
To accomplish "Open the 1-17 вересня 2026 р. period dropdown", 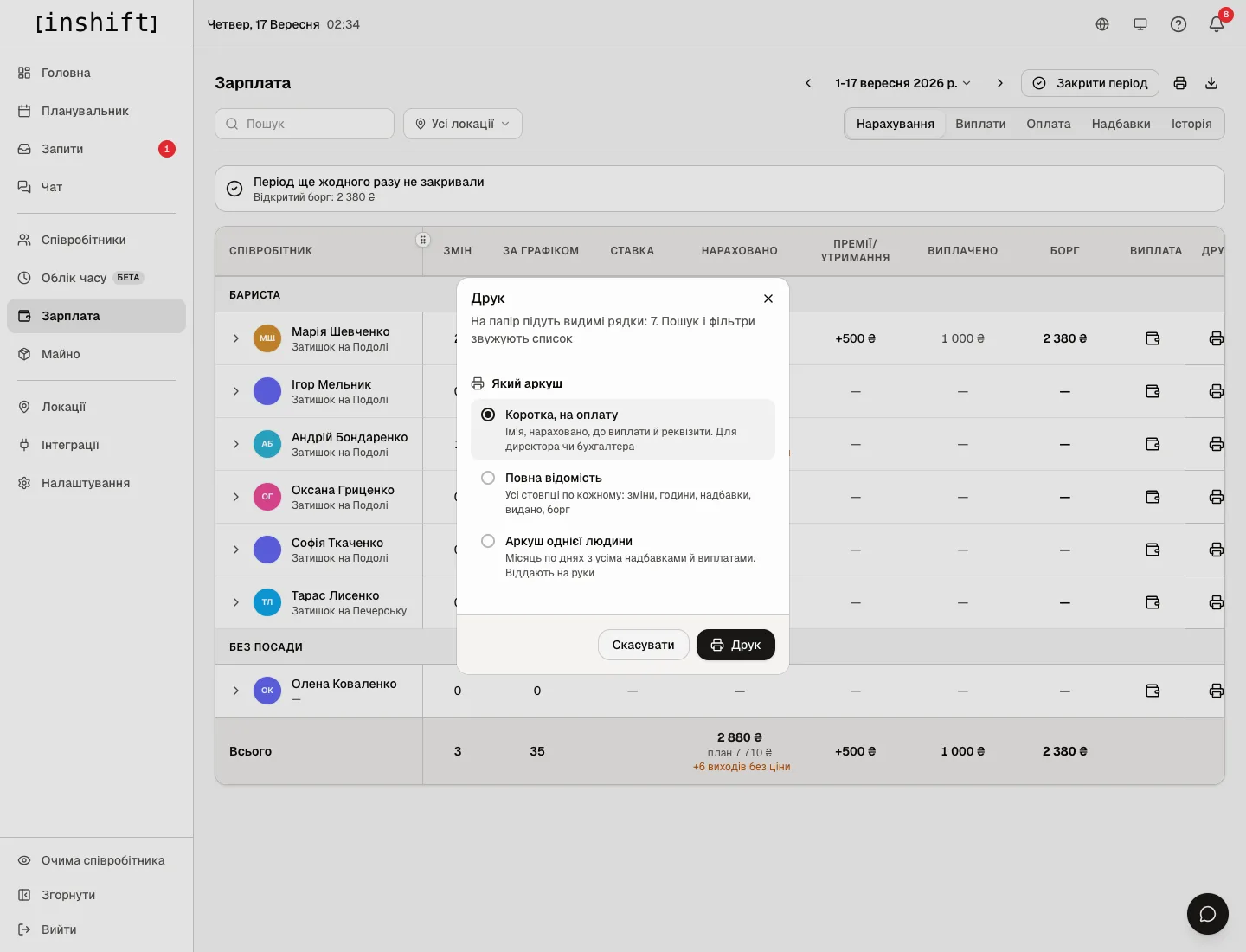I will (903, 83).
